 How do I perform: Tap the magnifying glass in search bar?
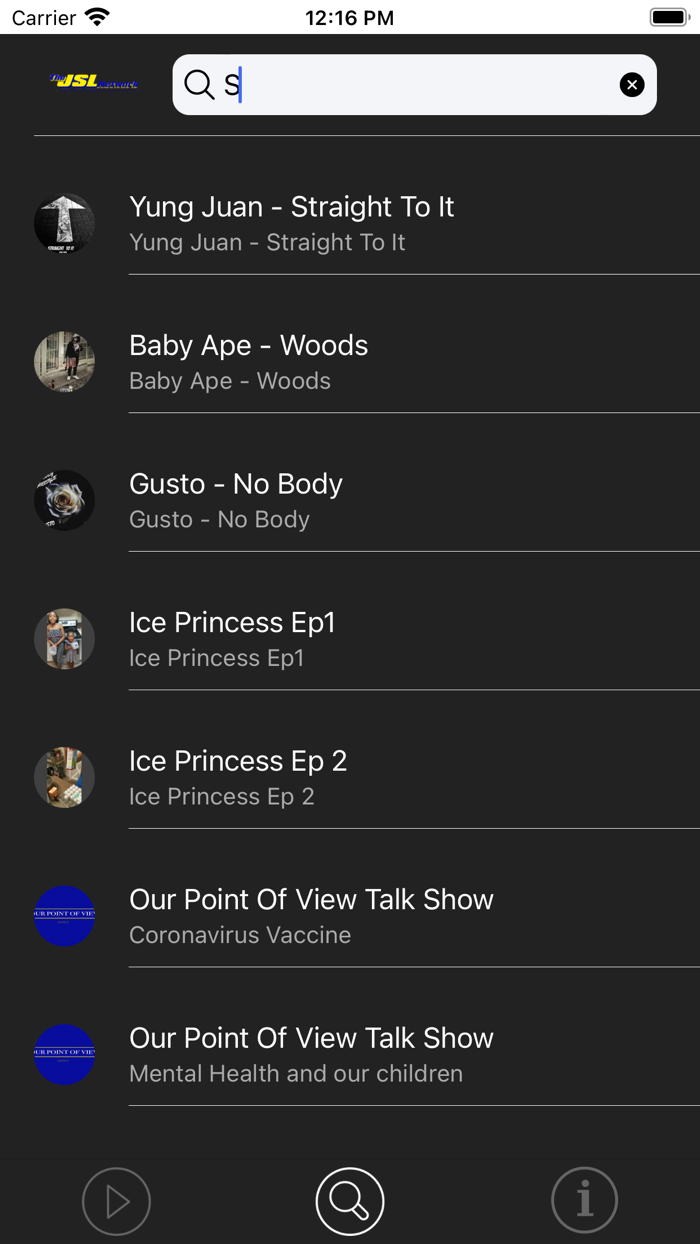point(199,85)
